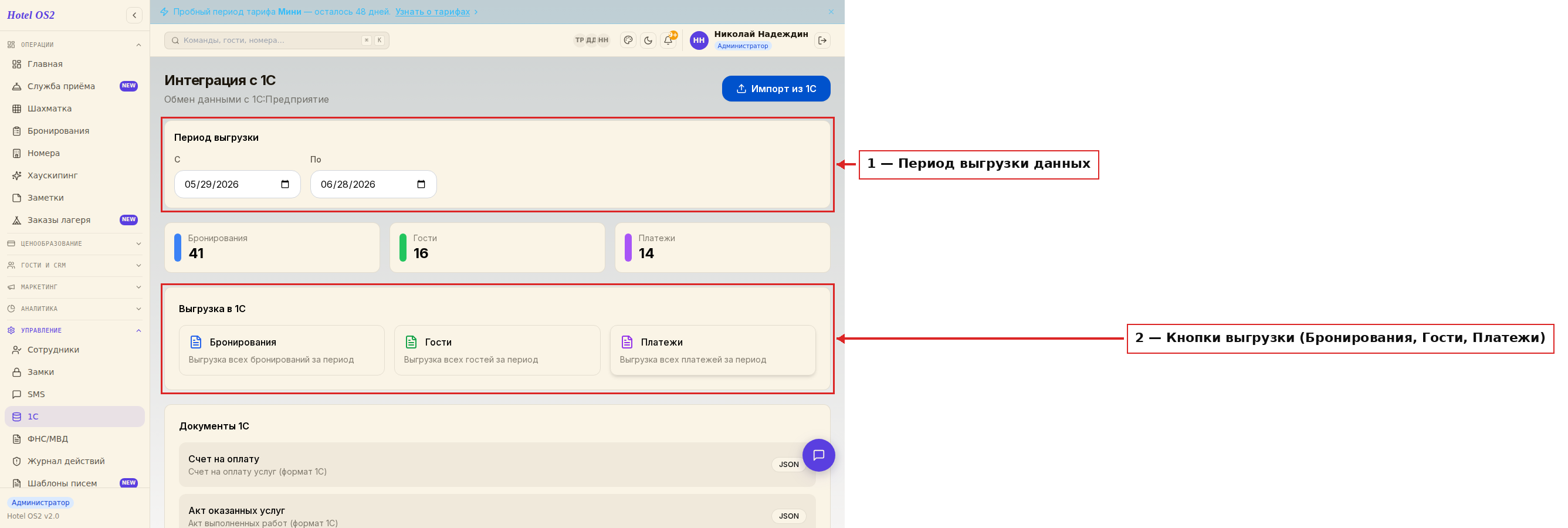Open calendar picker of the С date
The image size is (1568, 528).
click(285, 184)
